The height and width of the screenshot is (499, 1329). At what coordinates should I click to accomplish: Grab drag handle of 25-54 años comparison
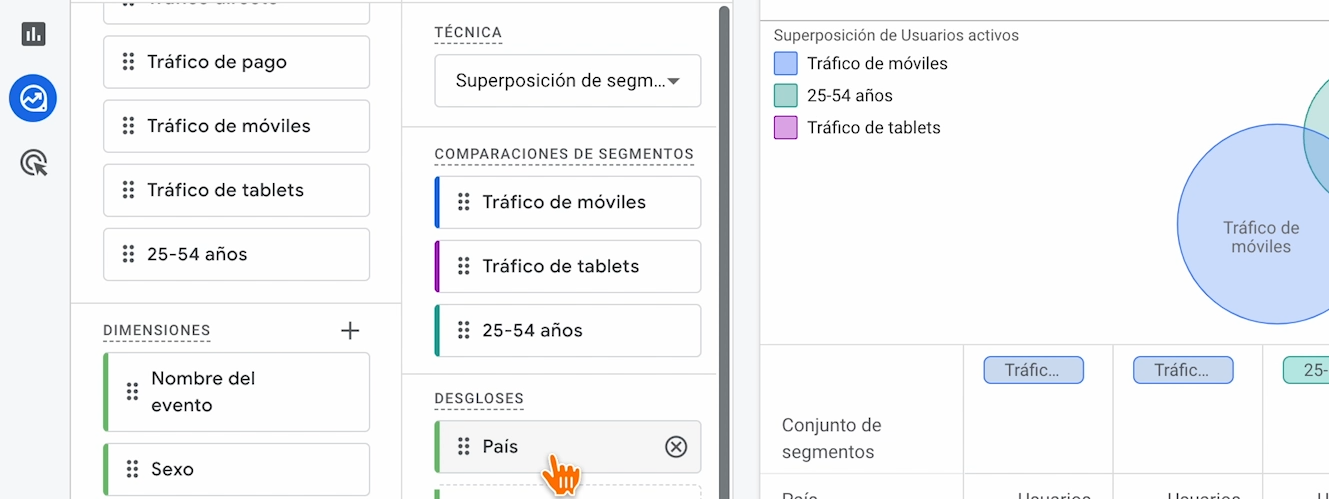(463, 330)
